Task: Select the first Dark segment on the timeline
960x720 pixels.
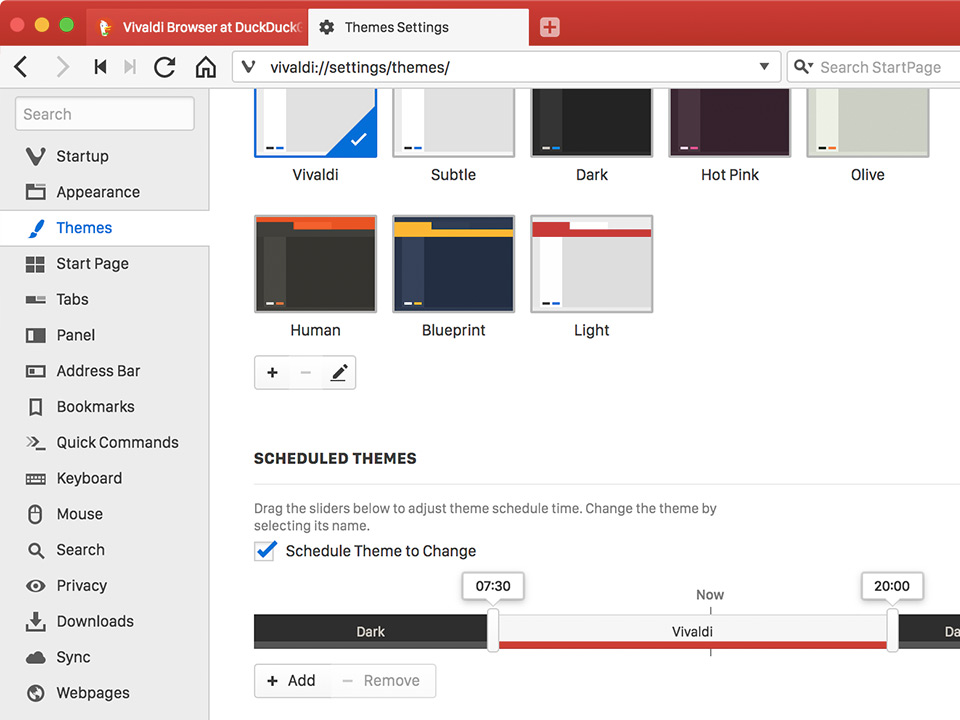Action: pyautogui.click(x=370, y=631)
